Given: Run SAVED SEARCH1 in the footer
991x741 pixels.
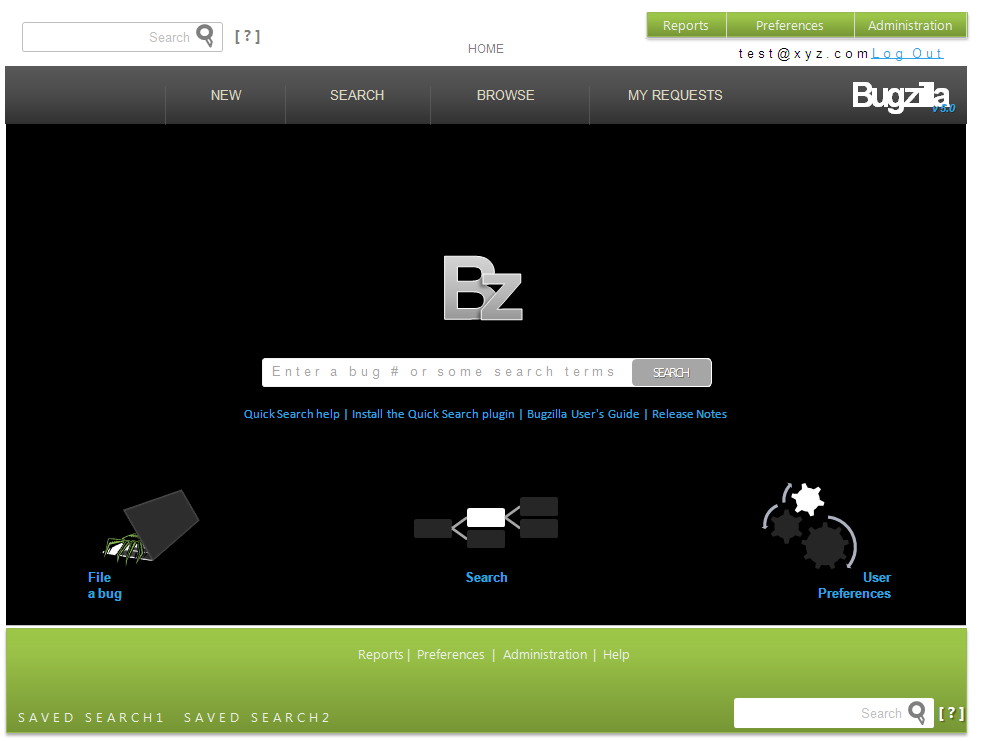Looking at the screenshot, I should [x=91, y=718].
